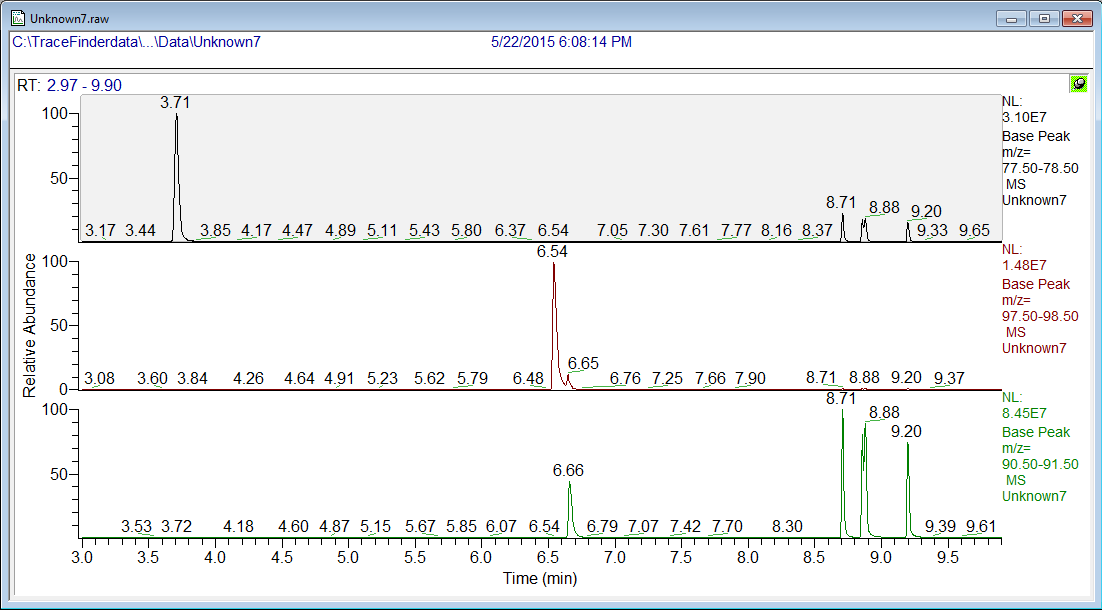The width and height of the screenshot is (1102, 610).
Task: Select the 3.71 peak in top chromatogram
Action: [177, 170]
